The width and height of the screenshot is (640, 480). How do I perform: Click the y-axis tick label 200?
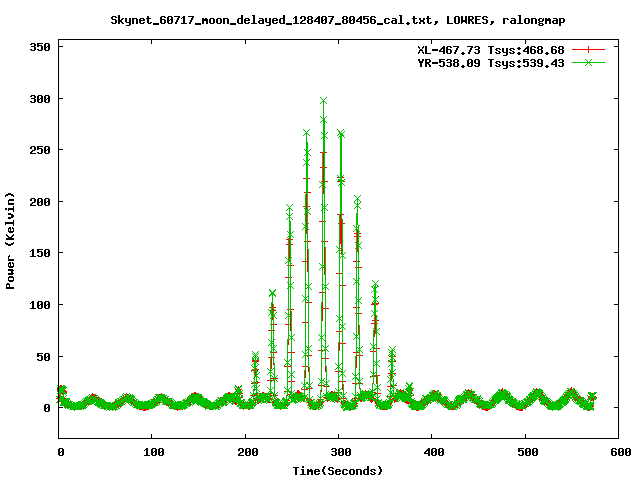(40, 202)
